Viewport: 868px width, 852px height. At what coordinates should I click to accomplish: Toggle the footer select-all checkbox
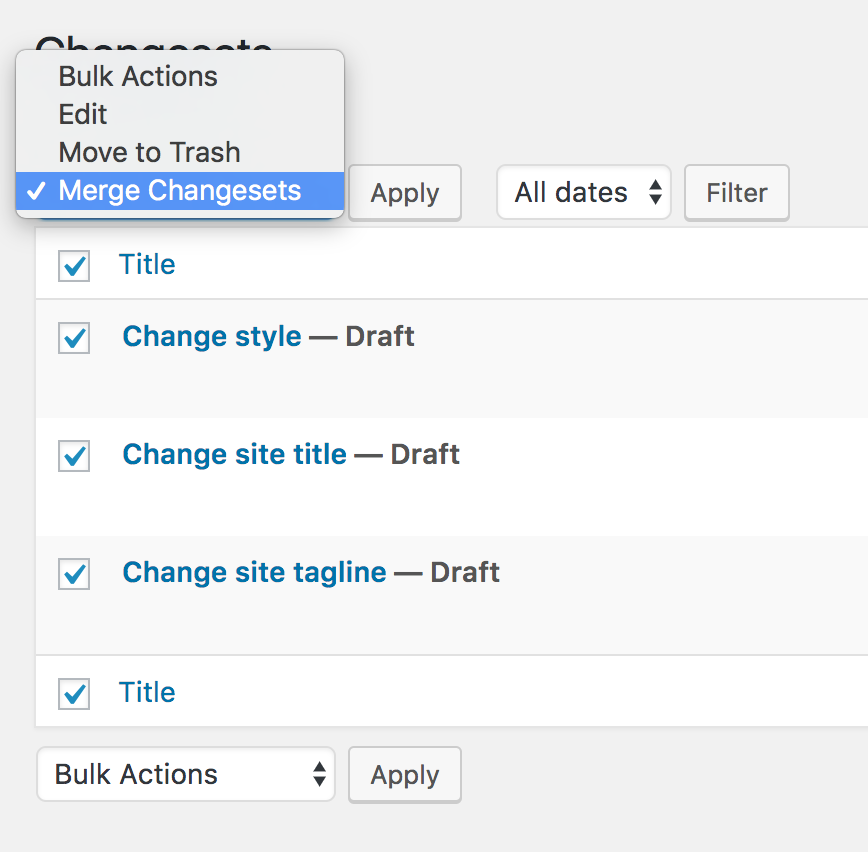pos(74,694)
